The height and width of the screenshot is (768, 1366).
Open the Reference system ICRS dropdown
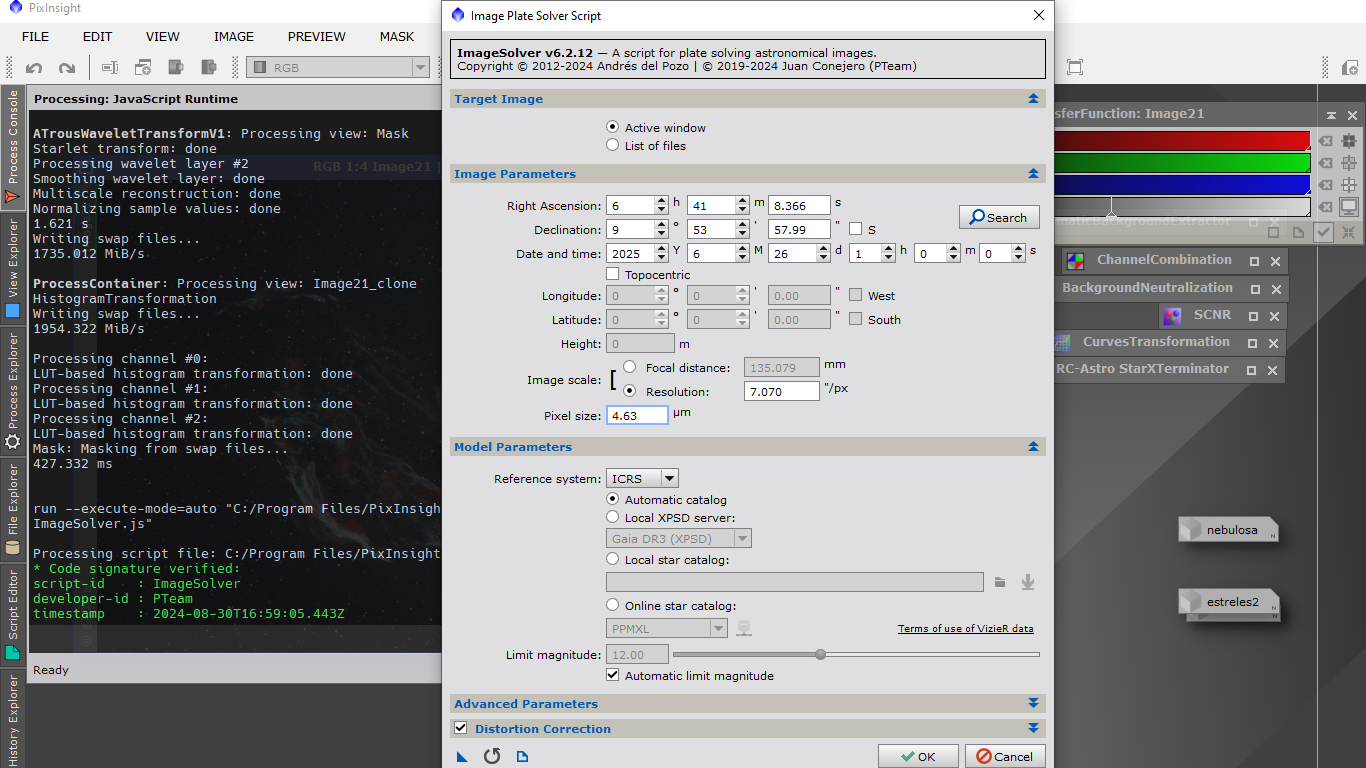[x=642, y=479]
